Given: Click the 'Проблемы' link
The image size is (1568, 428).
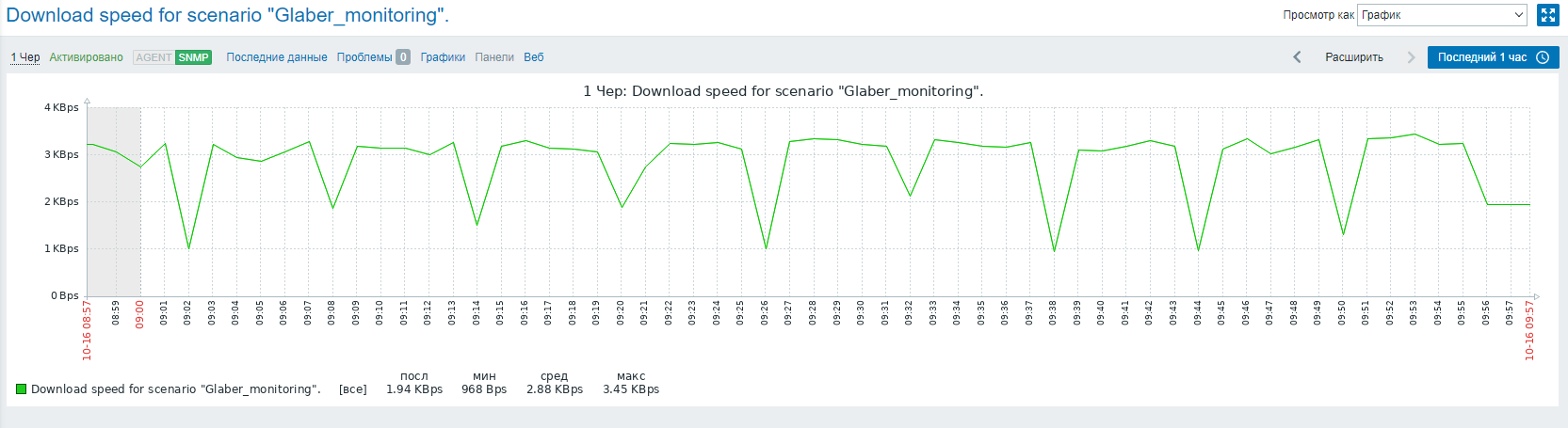Looking at the screenshot, I should point(364,57).
